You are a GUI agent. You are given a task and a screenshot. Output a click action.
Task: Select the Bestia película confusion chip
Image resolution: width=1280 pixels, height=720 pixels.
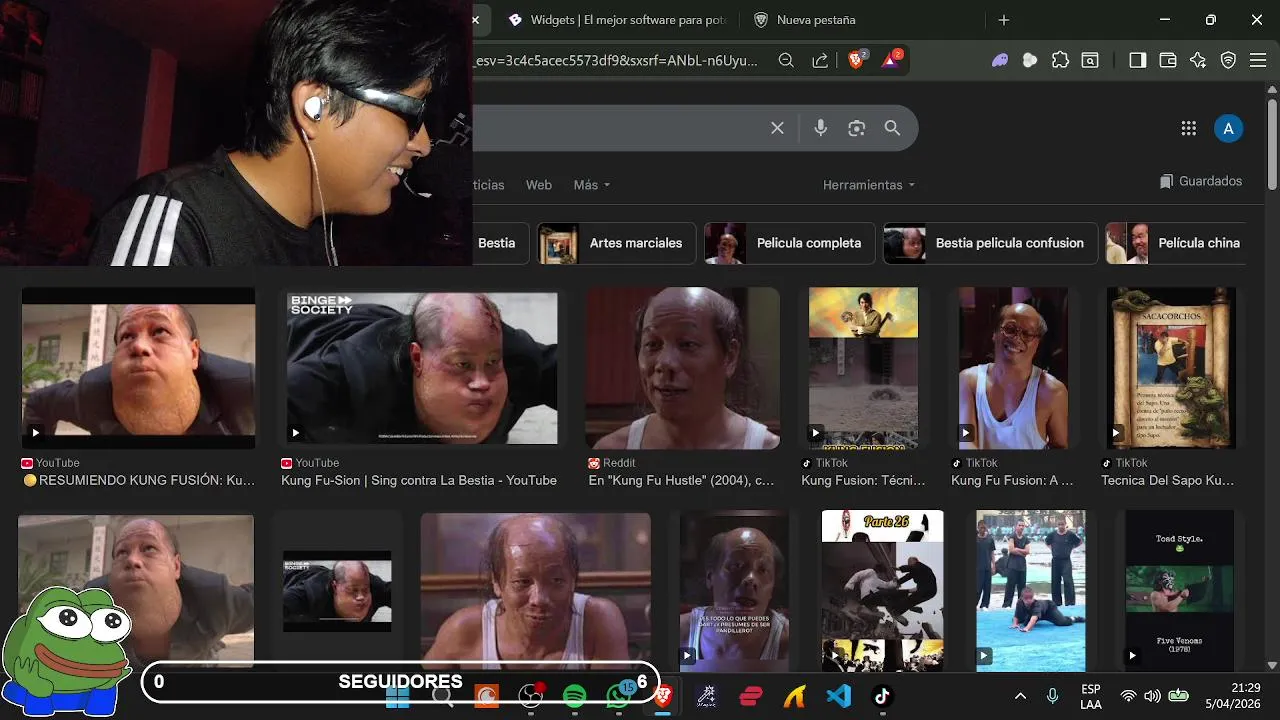coord(989,243)
